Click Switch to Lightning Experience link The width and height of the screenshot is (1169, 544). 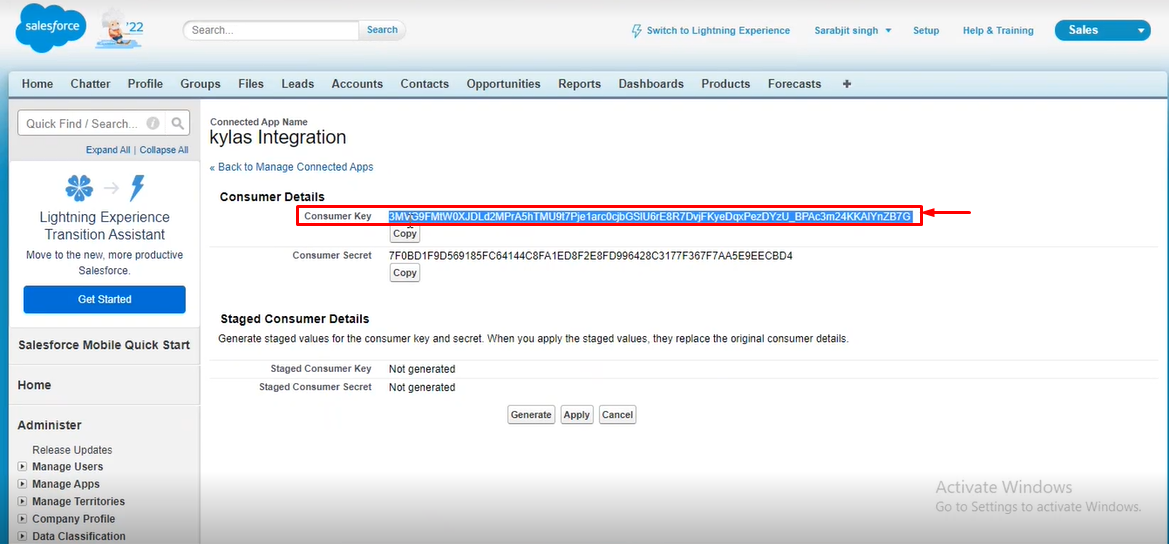[718, 31]
